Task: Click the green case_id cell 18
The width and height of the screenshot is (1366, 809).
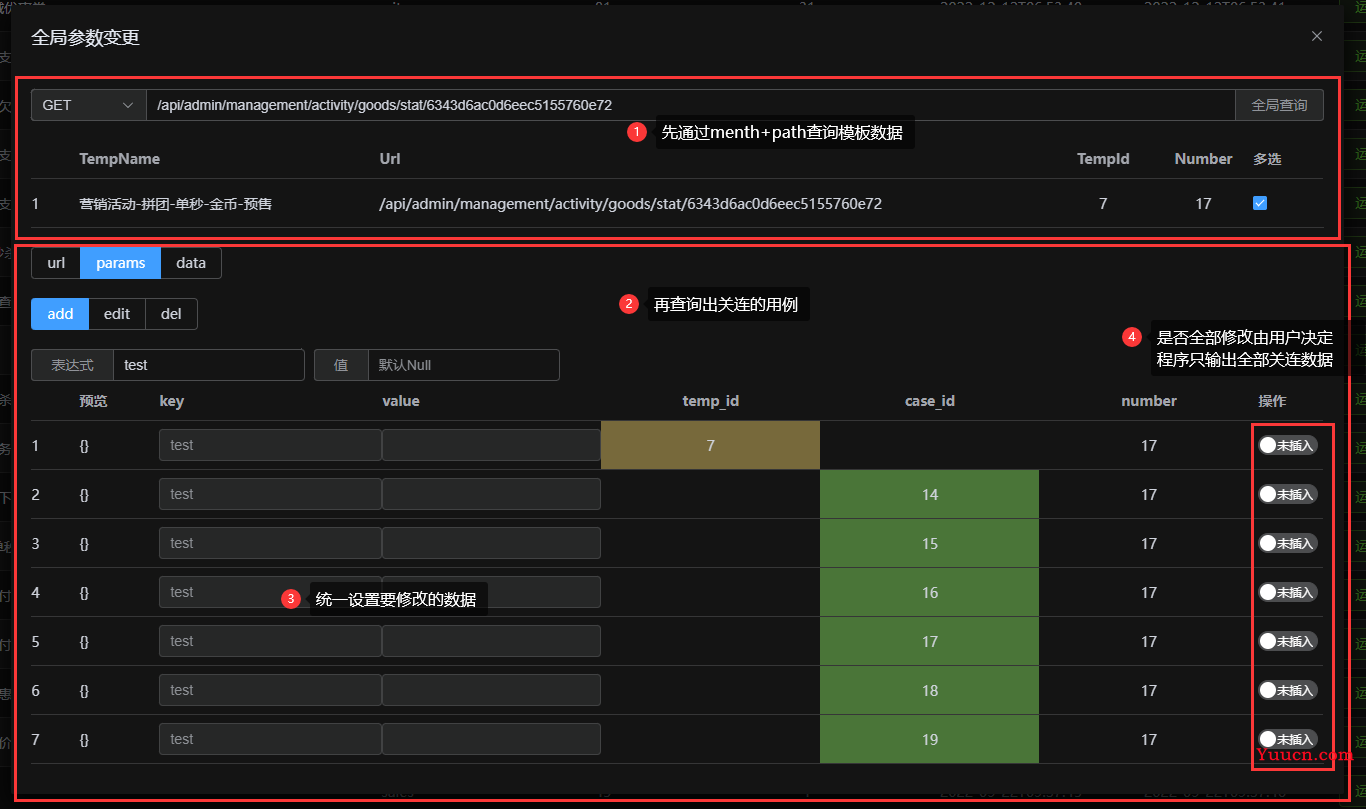Action: [x=929, y=690]
